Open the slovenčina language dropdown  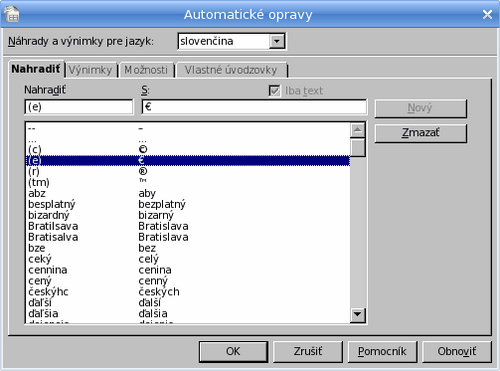(277, 42)
